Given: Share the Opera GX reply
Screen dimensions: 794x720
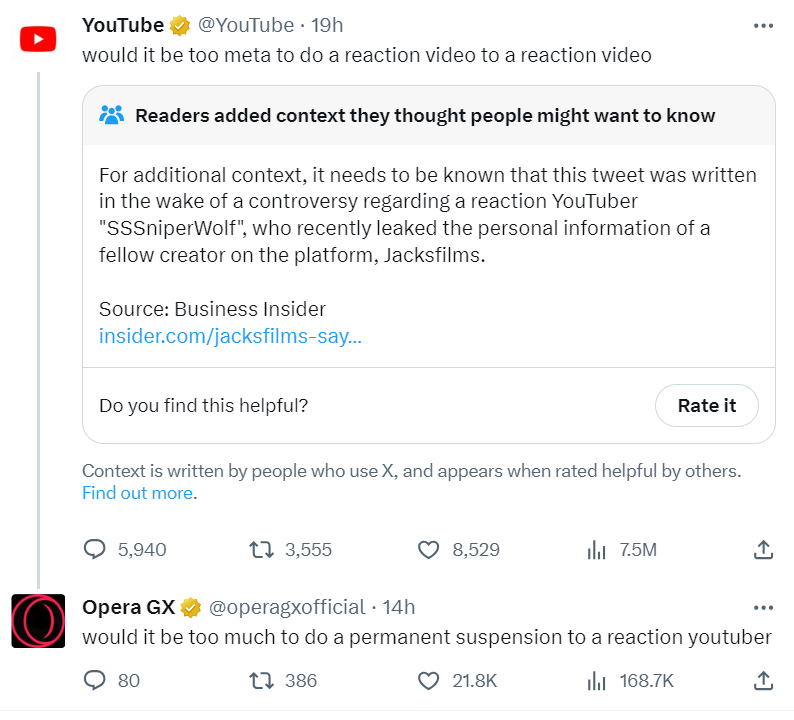Looking at the screenshot, I should pos(763,681).
